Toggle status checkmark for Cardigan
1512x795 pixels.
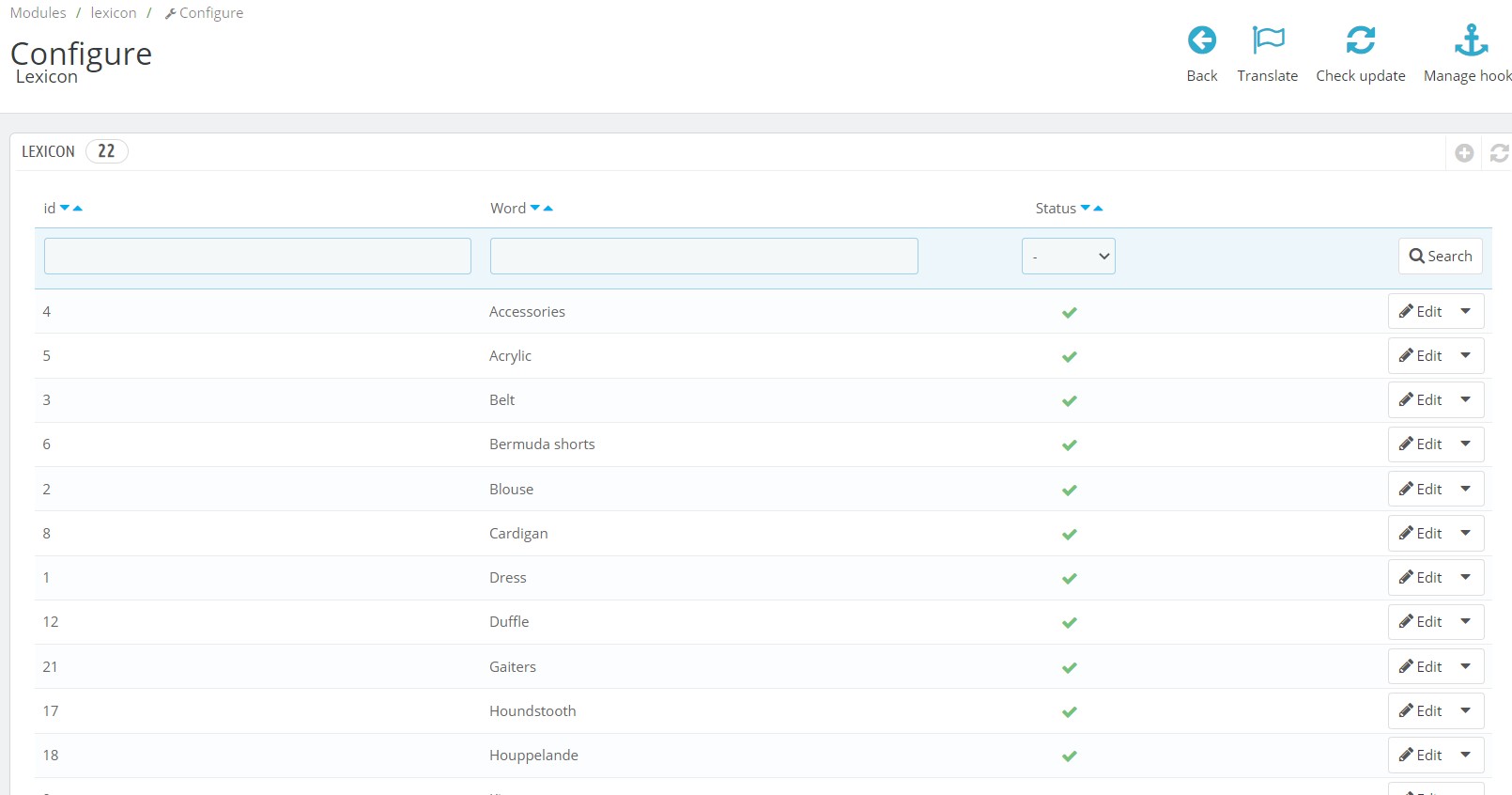pyautogui.click(x=1069, y=534)
